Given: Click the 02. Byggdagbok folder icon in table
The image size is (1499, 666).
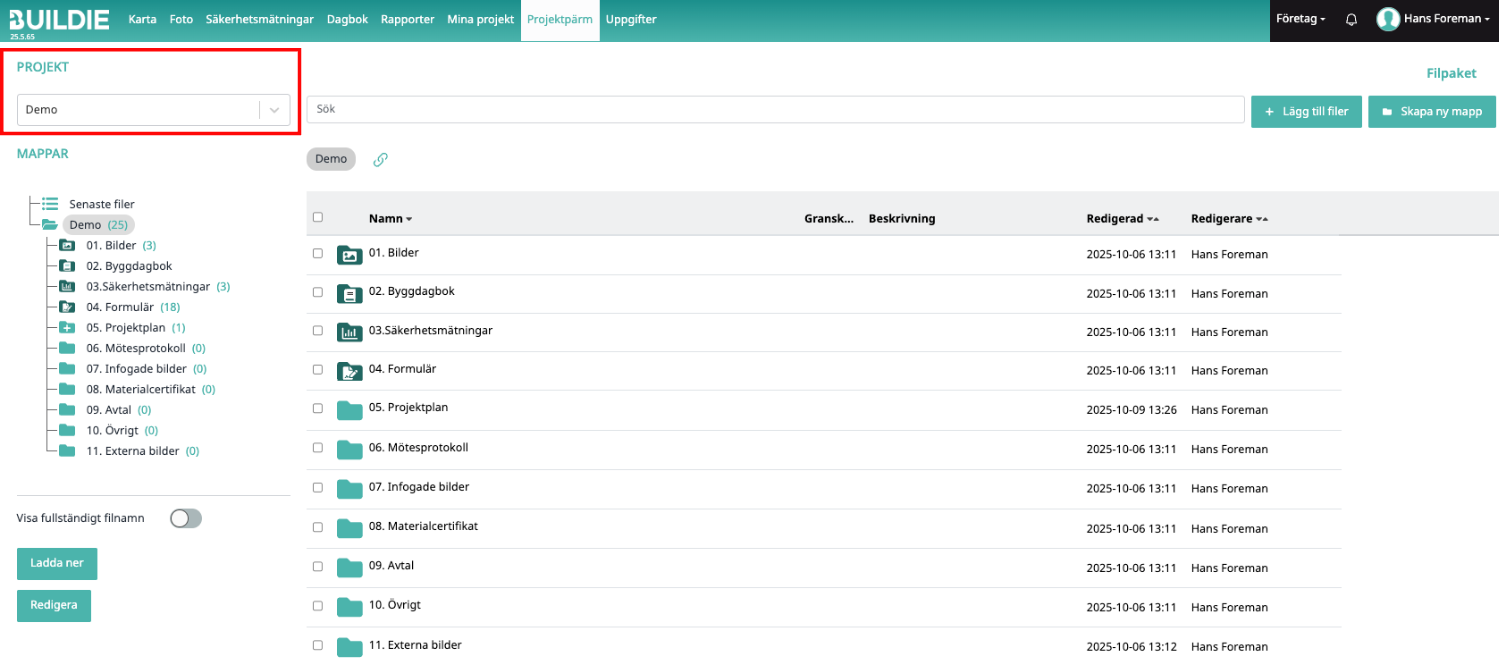Looking at the screenshot, I should coord(349,294).
